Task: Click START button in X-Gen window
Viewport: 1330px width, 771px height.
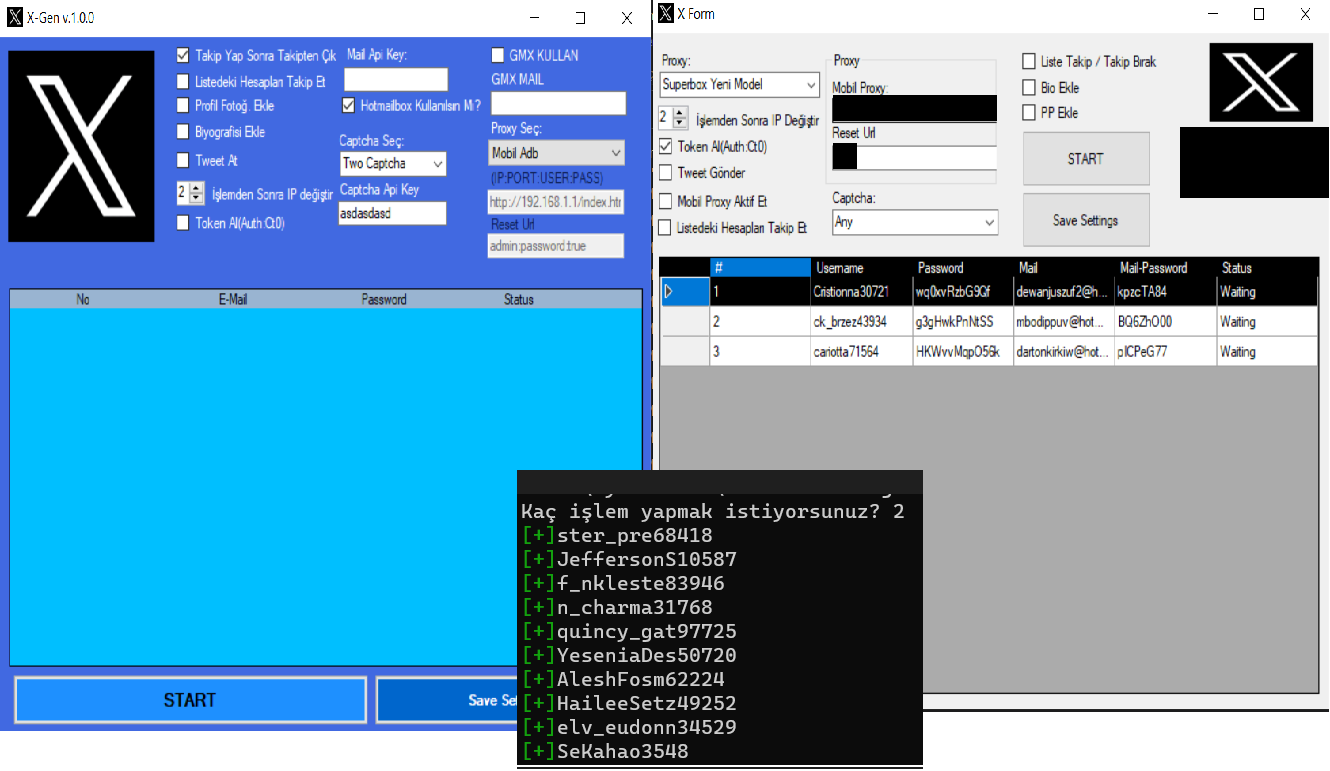Action: (190, 700)
